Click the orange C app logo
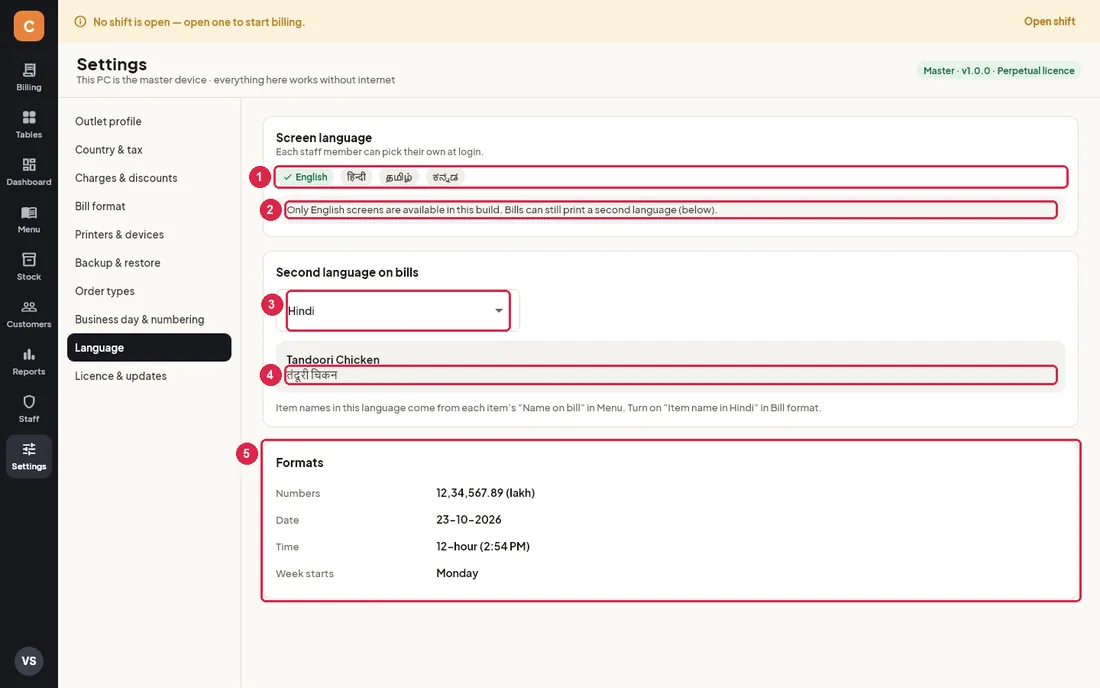Image resolution: width=1100 pixels, height=688 pixels. 29,26
